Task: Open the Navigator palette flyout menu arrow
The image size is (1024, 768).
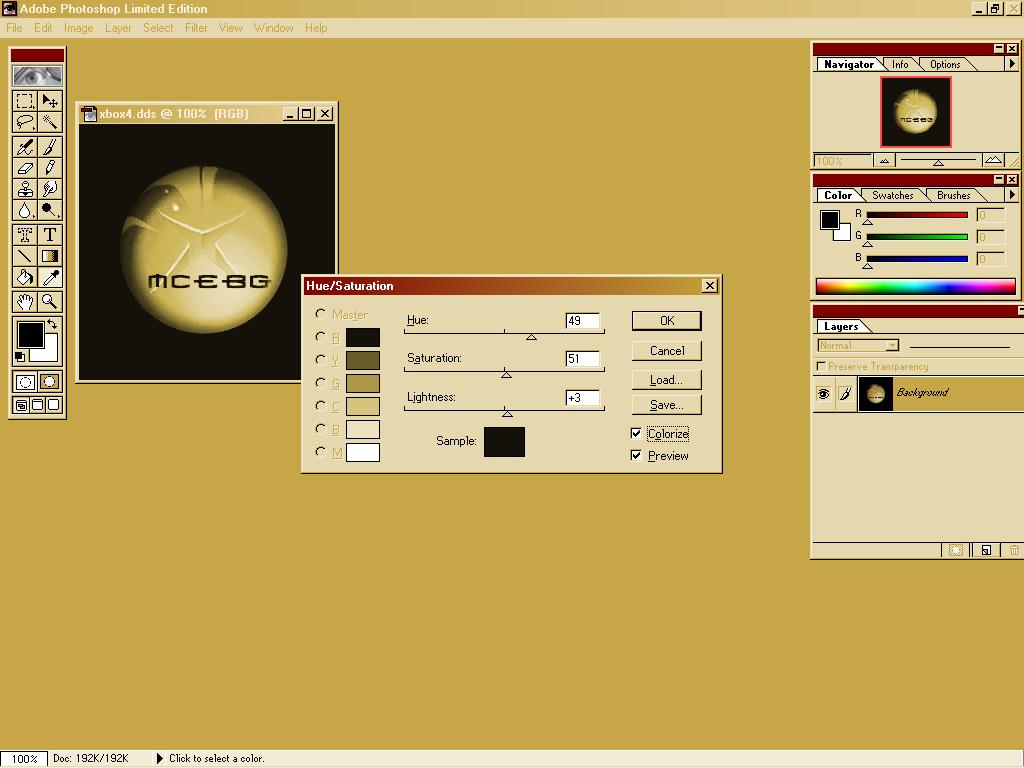Action: (1011, 64)
